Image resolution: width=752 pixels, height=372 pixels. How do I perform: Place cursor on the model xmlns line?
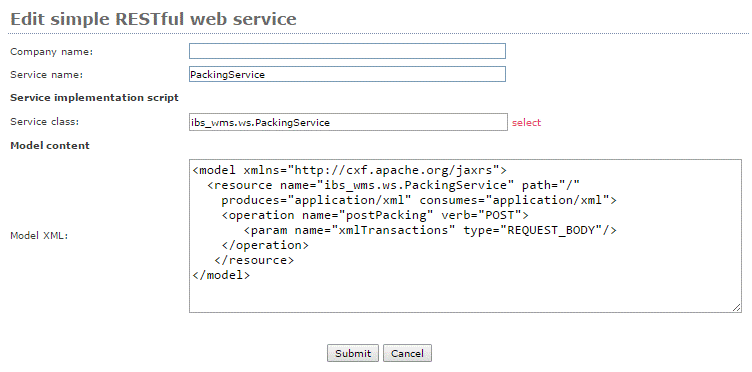[x=350, y=170]
